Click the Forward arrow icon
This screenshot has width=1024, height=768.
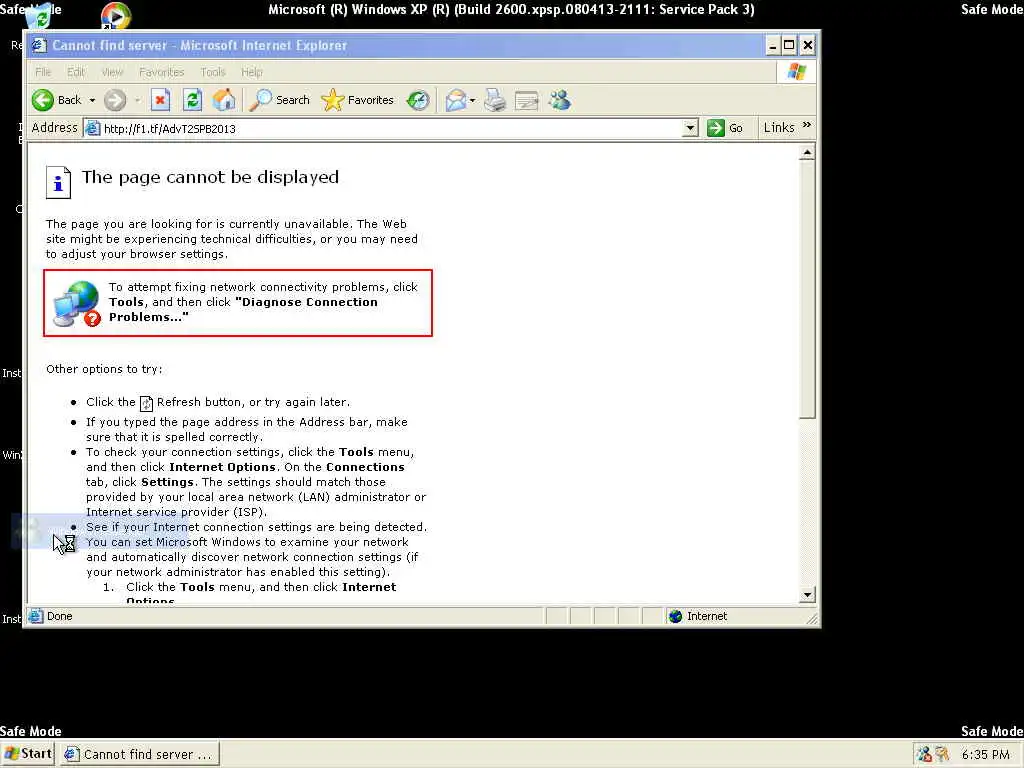pos(115,100)
